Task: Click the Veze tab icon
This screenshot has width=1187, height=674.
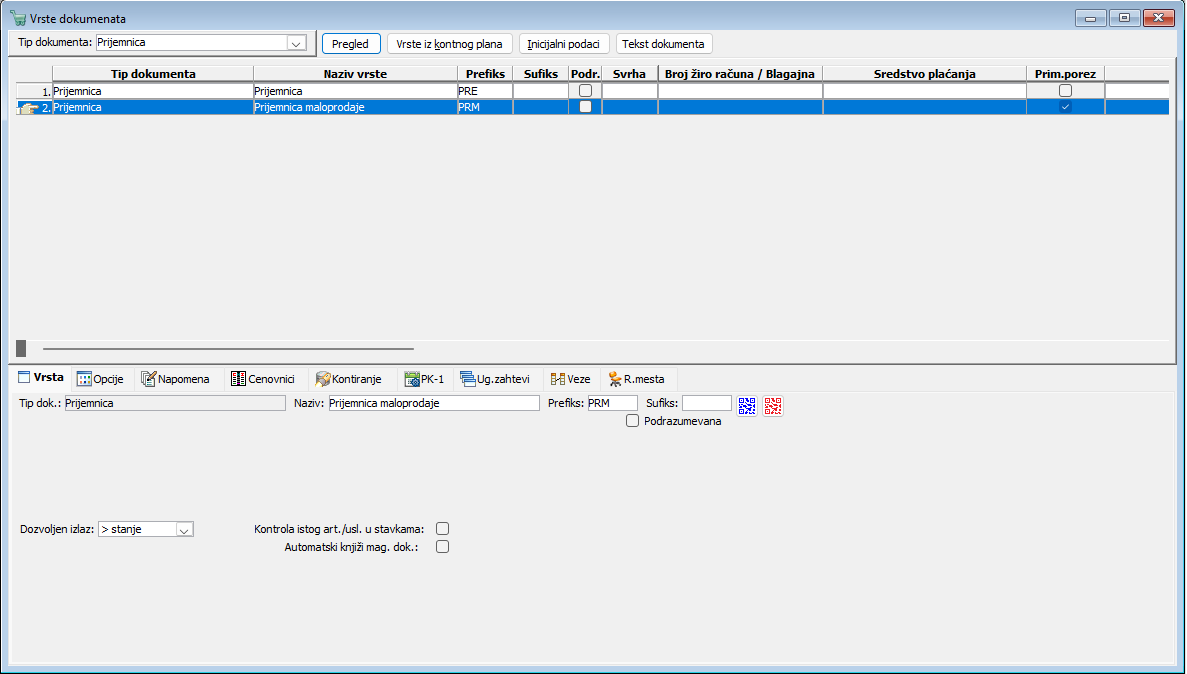Action: coord(558,379)
